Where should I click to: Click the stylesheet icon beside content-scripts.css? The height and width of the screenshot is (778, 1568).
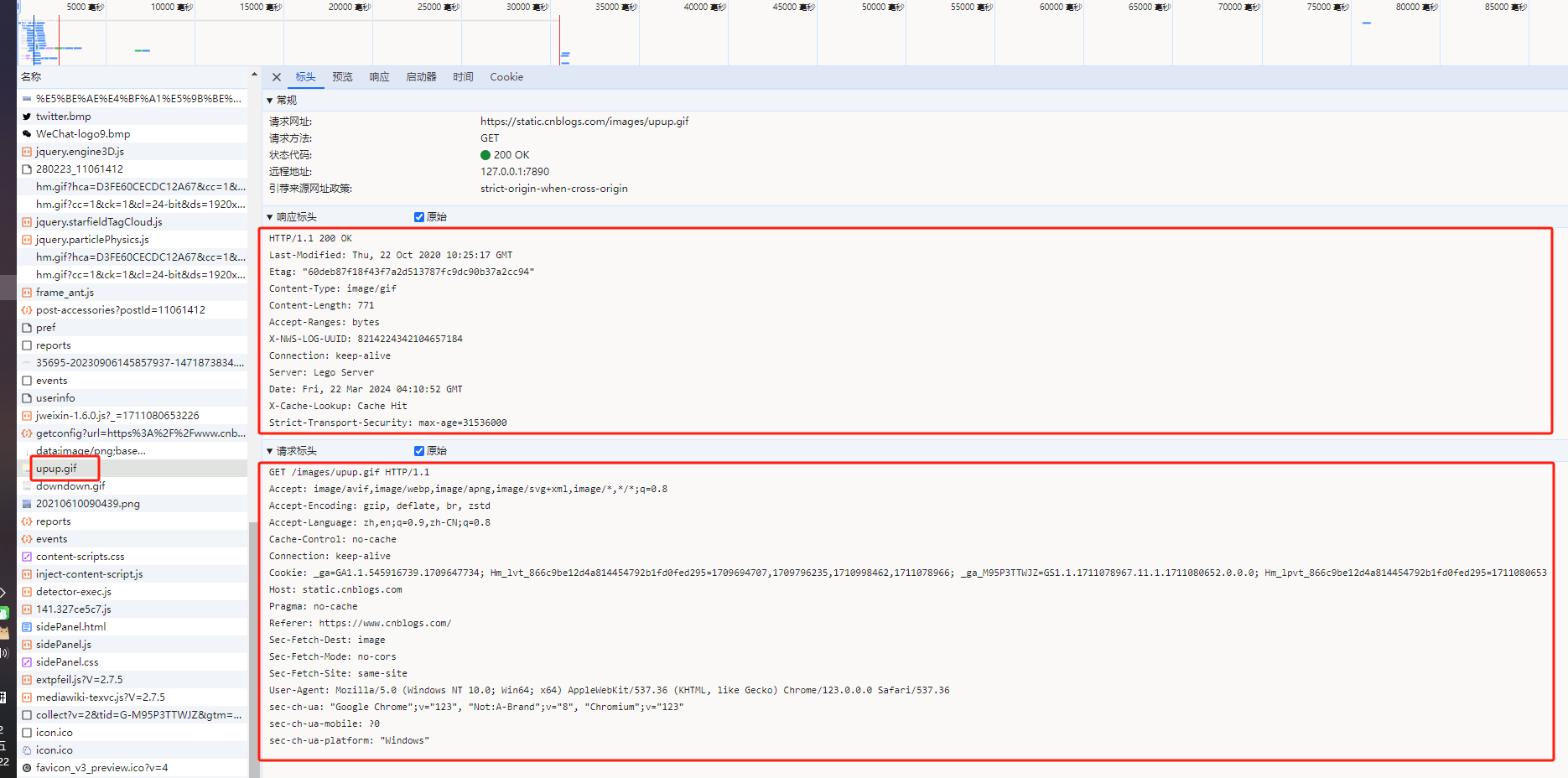27,557
